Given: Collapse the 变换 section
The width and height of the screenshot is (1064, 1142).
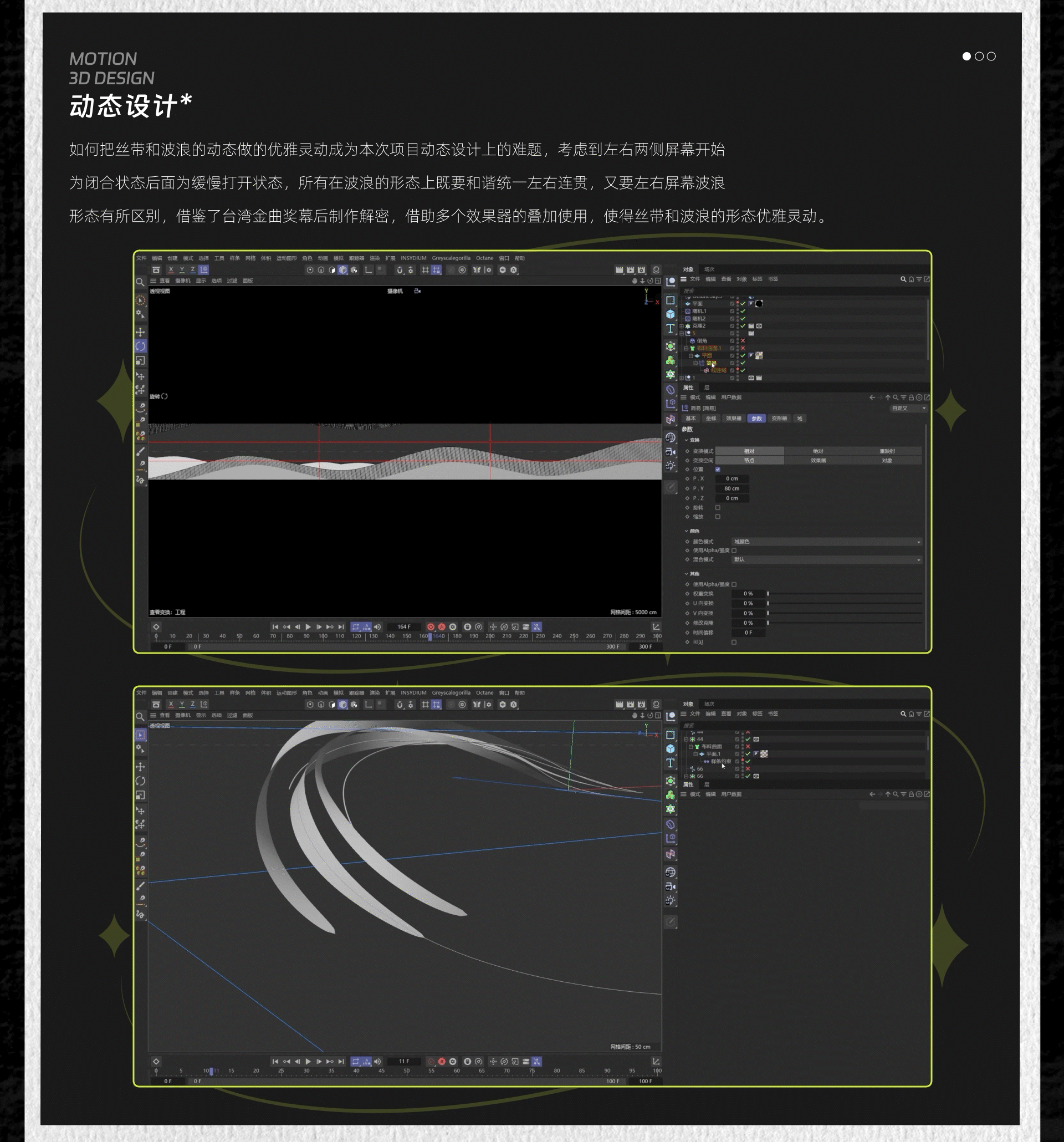Looking at the screenshot, I should (x=686, y=440).
